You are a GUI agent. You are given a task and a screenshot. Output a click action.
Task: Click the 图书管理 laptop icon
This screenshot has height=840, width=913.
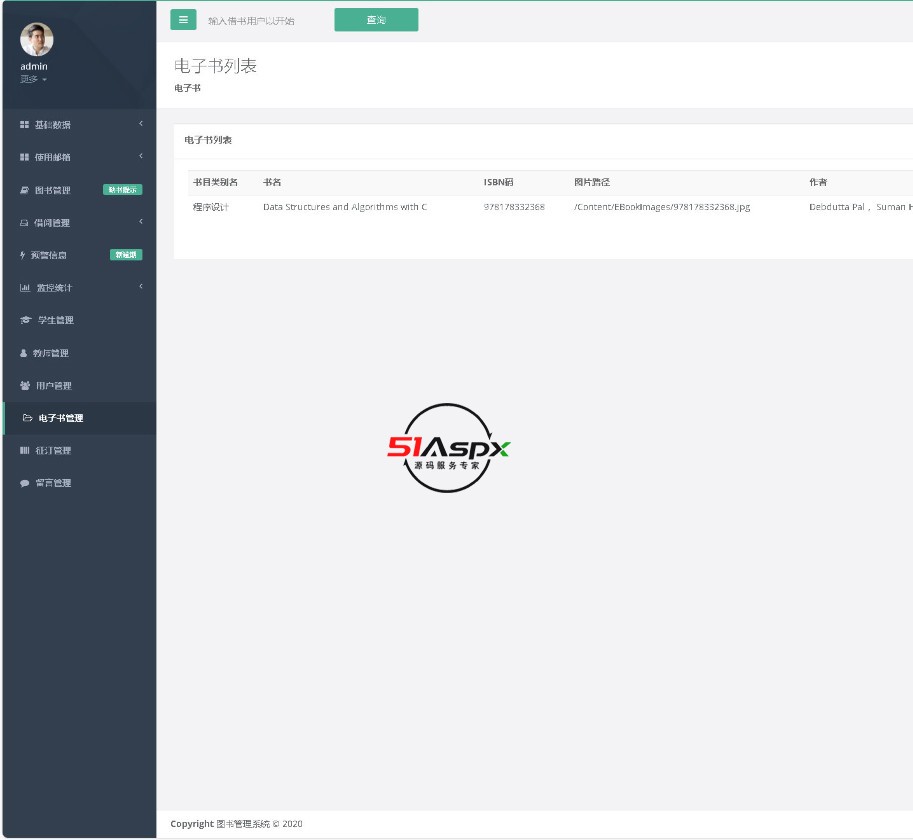pyautogui.click(x=24, y=190)
